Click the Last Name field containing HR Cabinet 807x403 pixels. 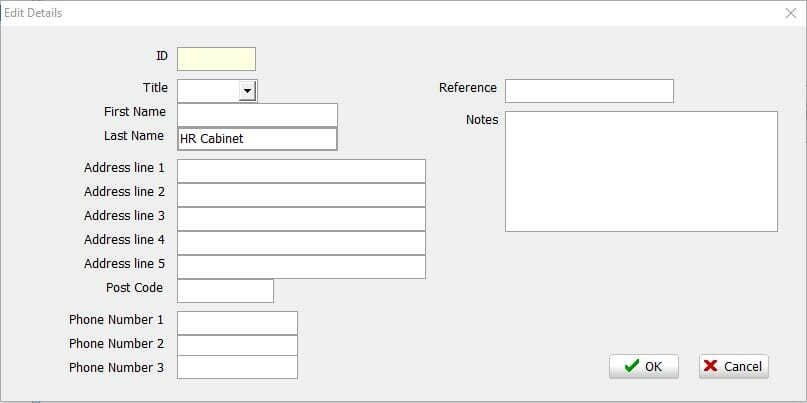257,139
